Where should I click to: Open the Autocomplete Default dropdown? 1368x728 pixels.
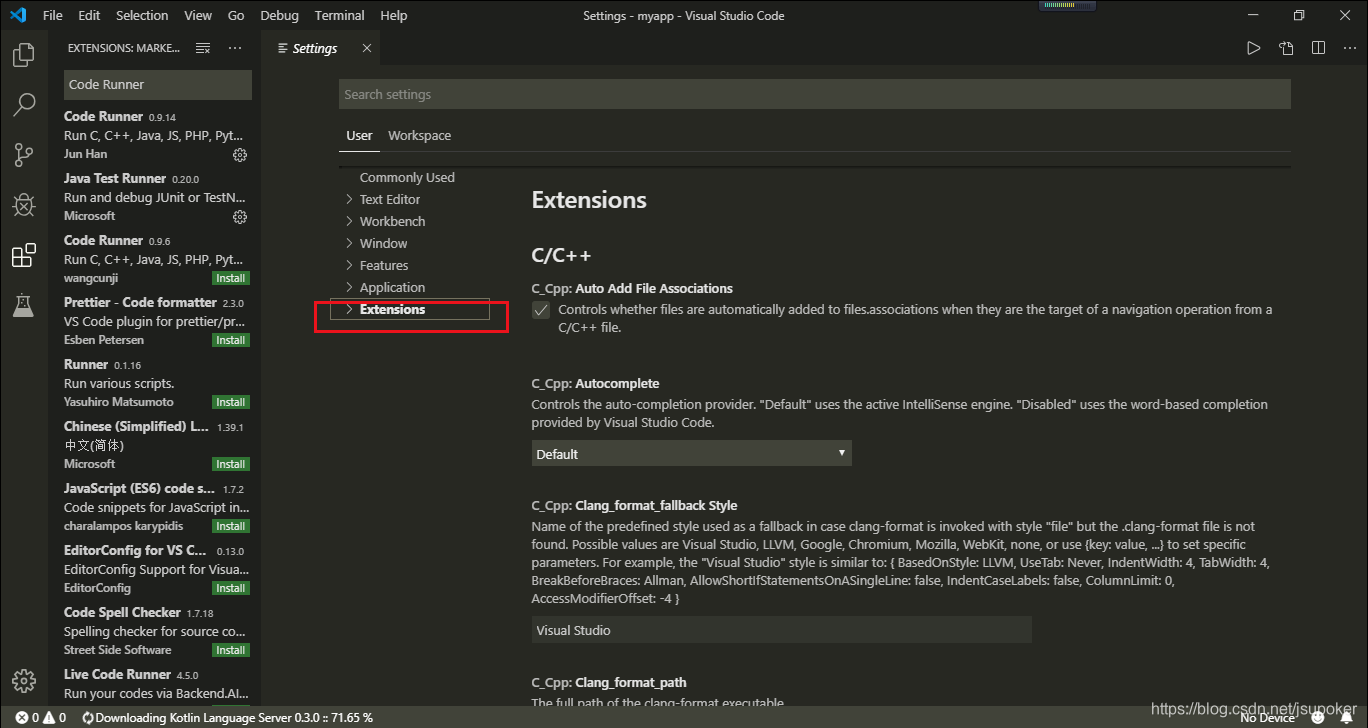click(x=691, y=454)
